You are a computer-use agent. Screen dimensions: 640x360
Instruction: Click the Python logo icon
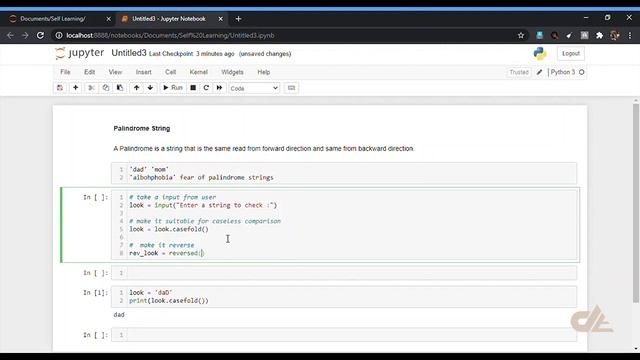[540, 53]
